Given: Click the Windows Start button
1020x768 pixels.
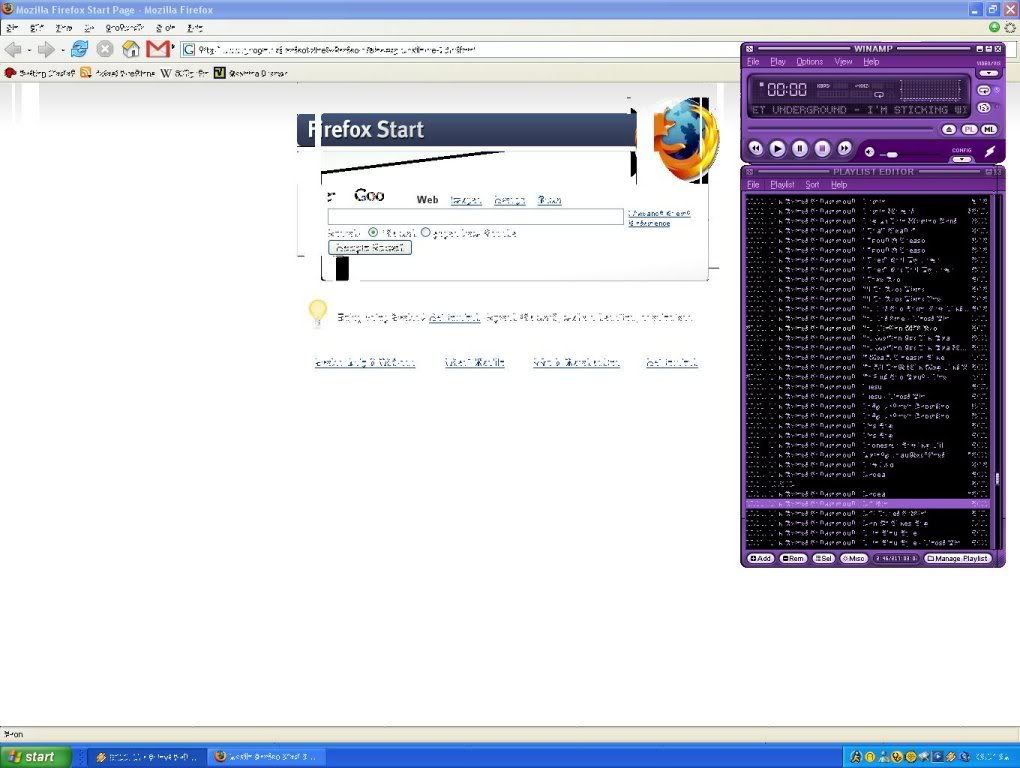Looking at the screenshot, I should click(35, 757).
